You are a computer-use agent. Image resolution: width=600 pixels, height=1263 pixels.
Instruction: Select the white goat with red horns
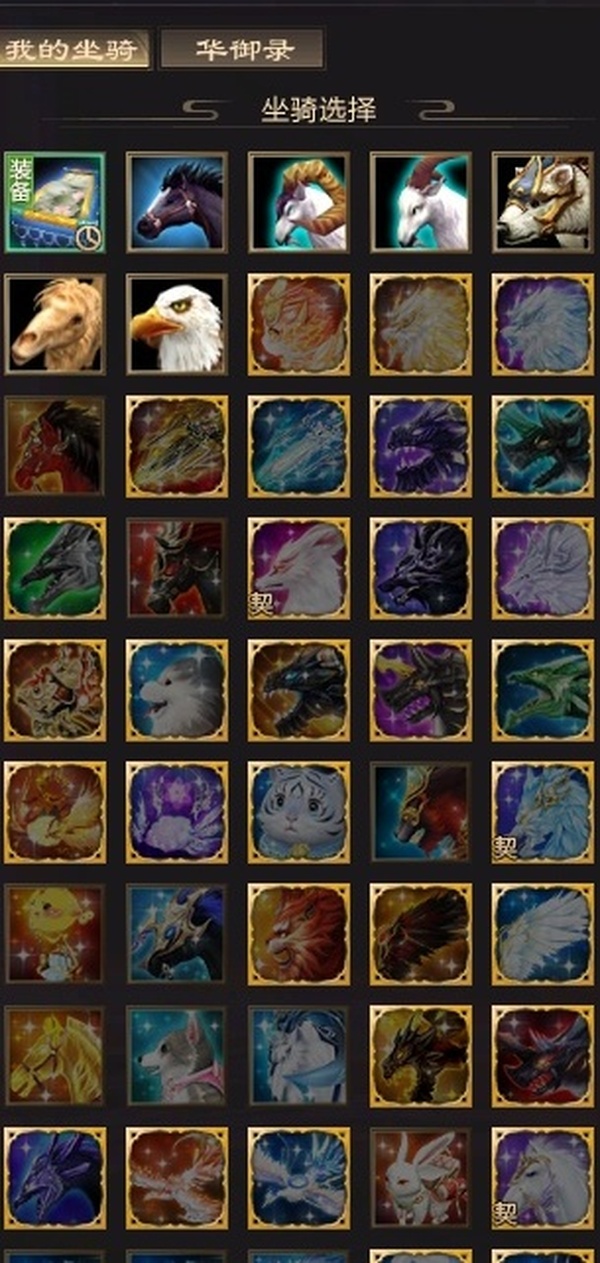pos(421,202)
